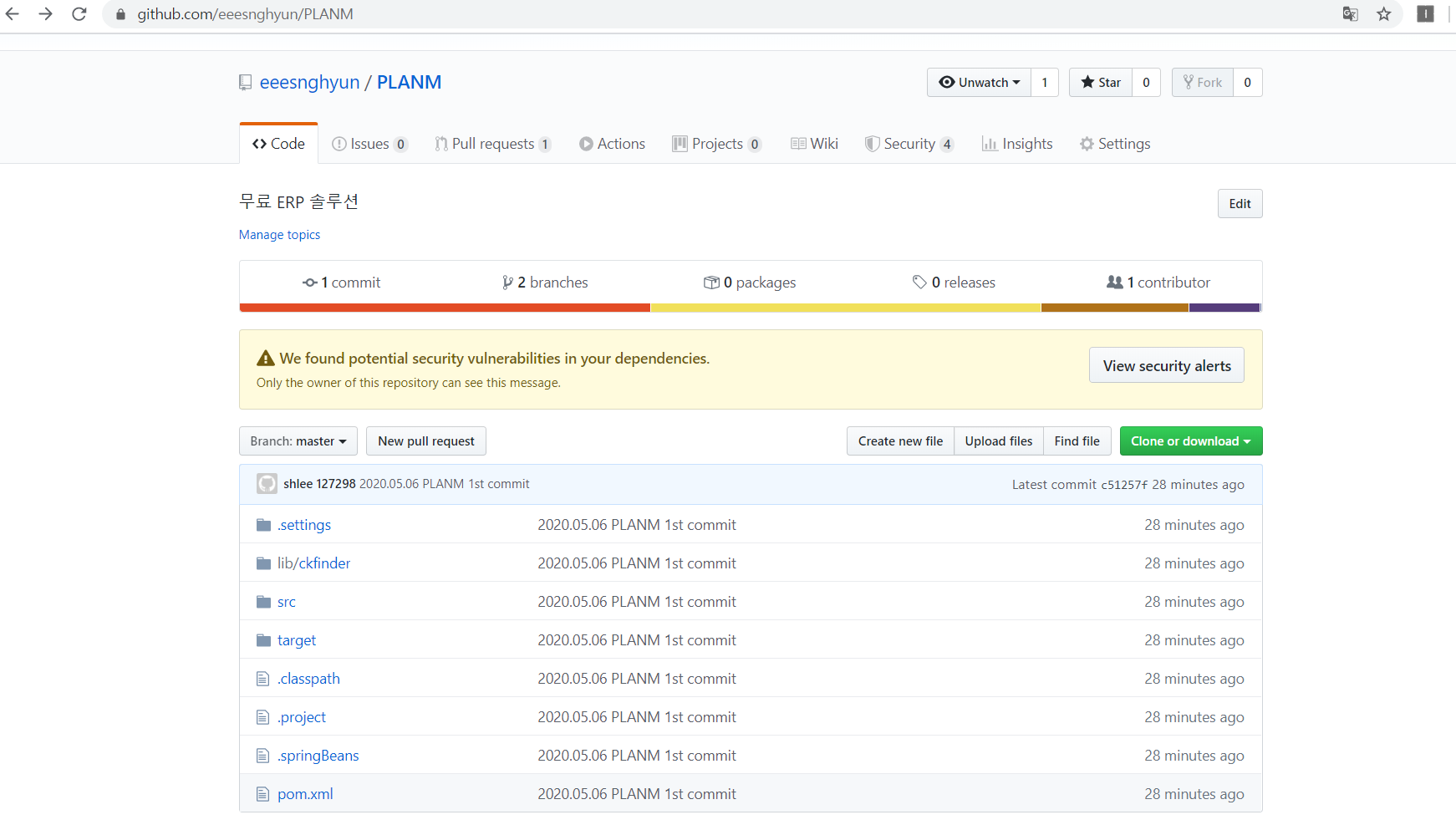Click the shlee 127298 author name
The height and width of the screenshot is (825, 1456).
319,484
